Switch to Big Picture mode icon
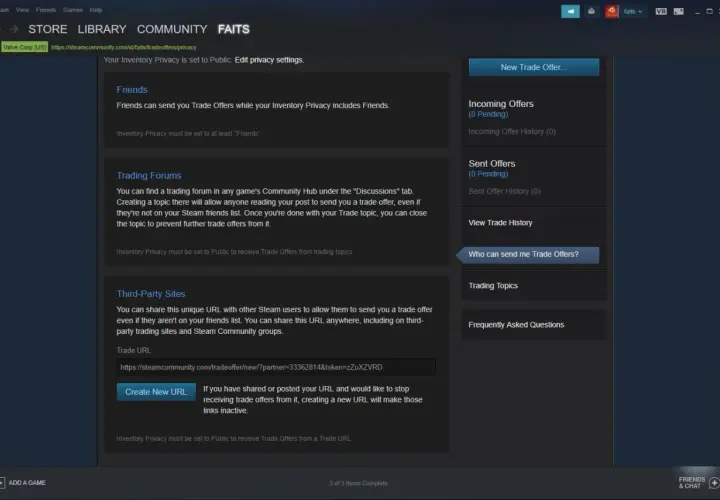720x500 pixels. click(679, 11)
